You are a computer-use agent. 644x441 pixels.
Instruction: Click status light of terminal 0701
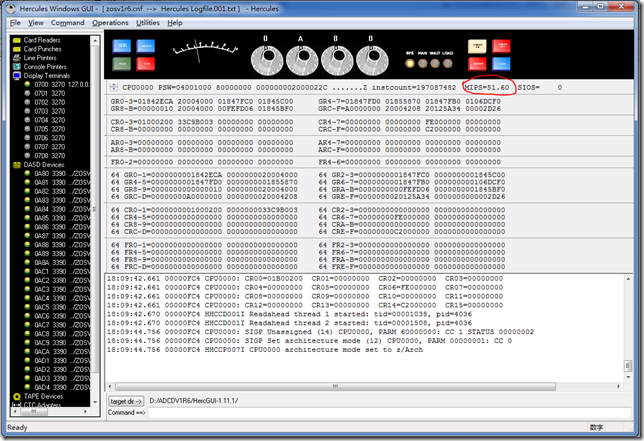coord(28,93)
